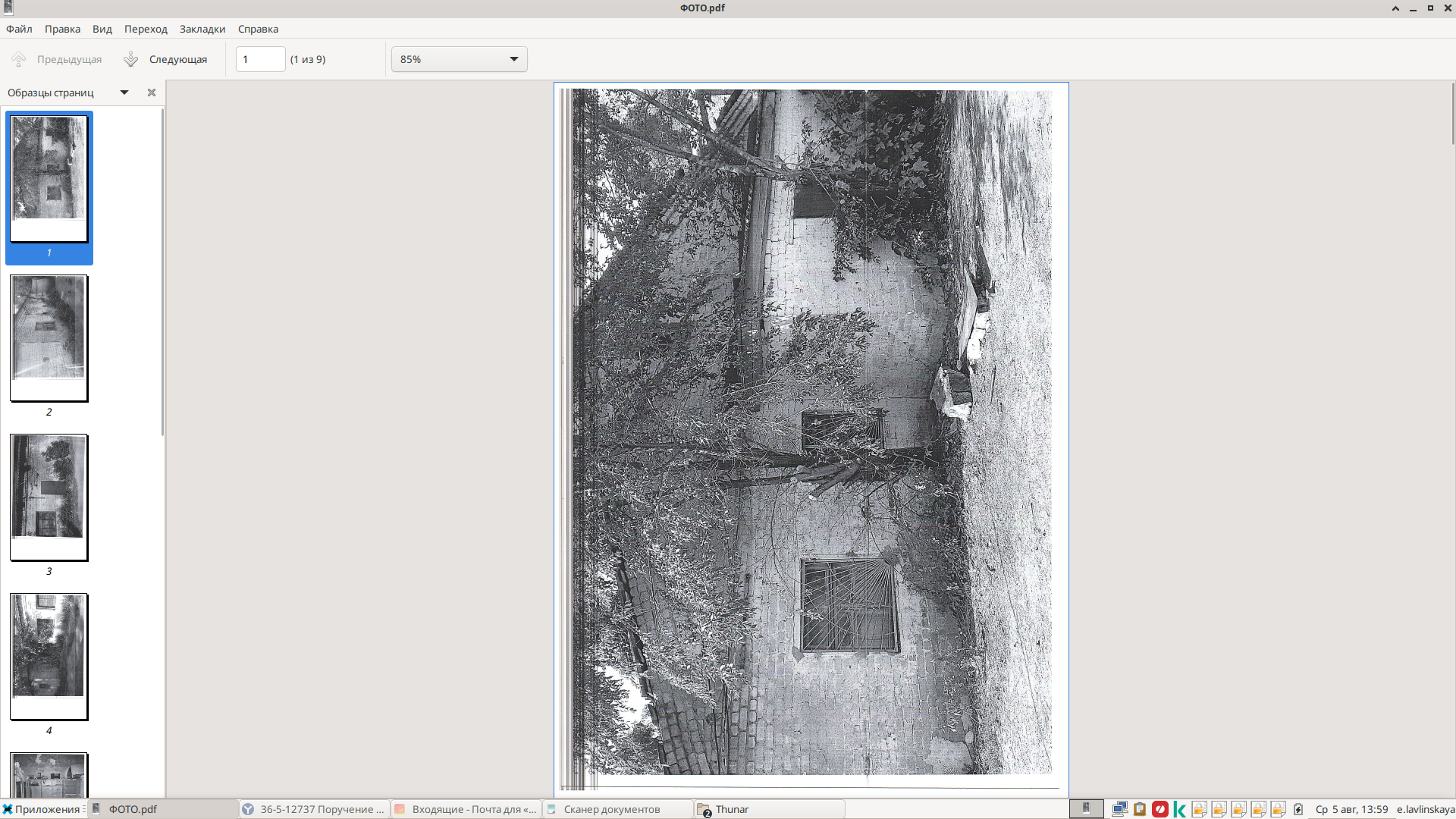Switch to Thunar taskbar window
The width and height of the screenshot is (1456, 819).
770,809
